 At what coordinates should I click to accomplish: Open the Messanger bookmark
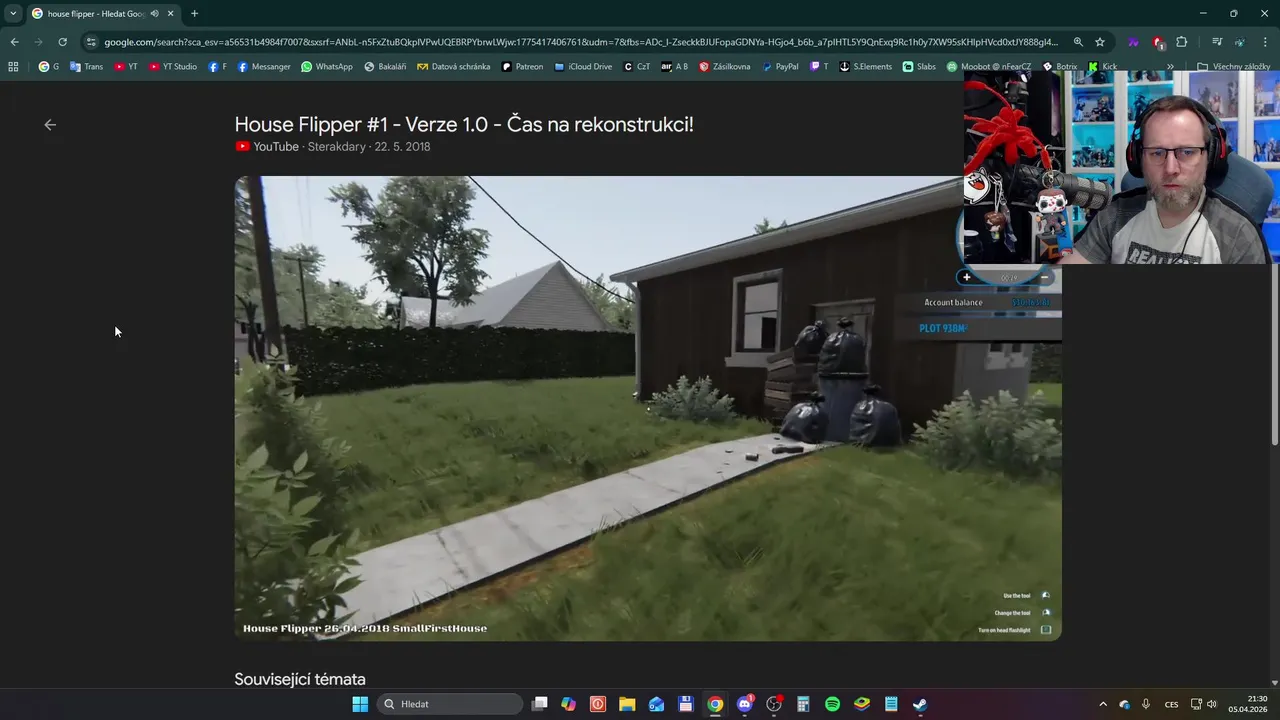pyautogui.click(x=263, y=67)
